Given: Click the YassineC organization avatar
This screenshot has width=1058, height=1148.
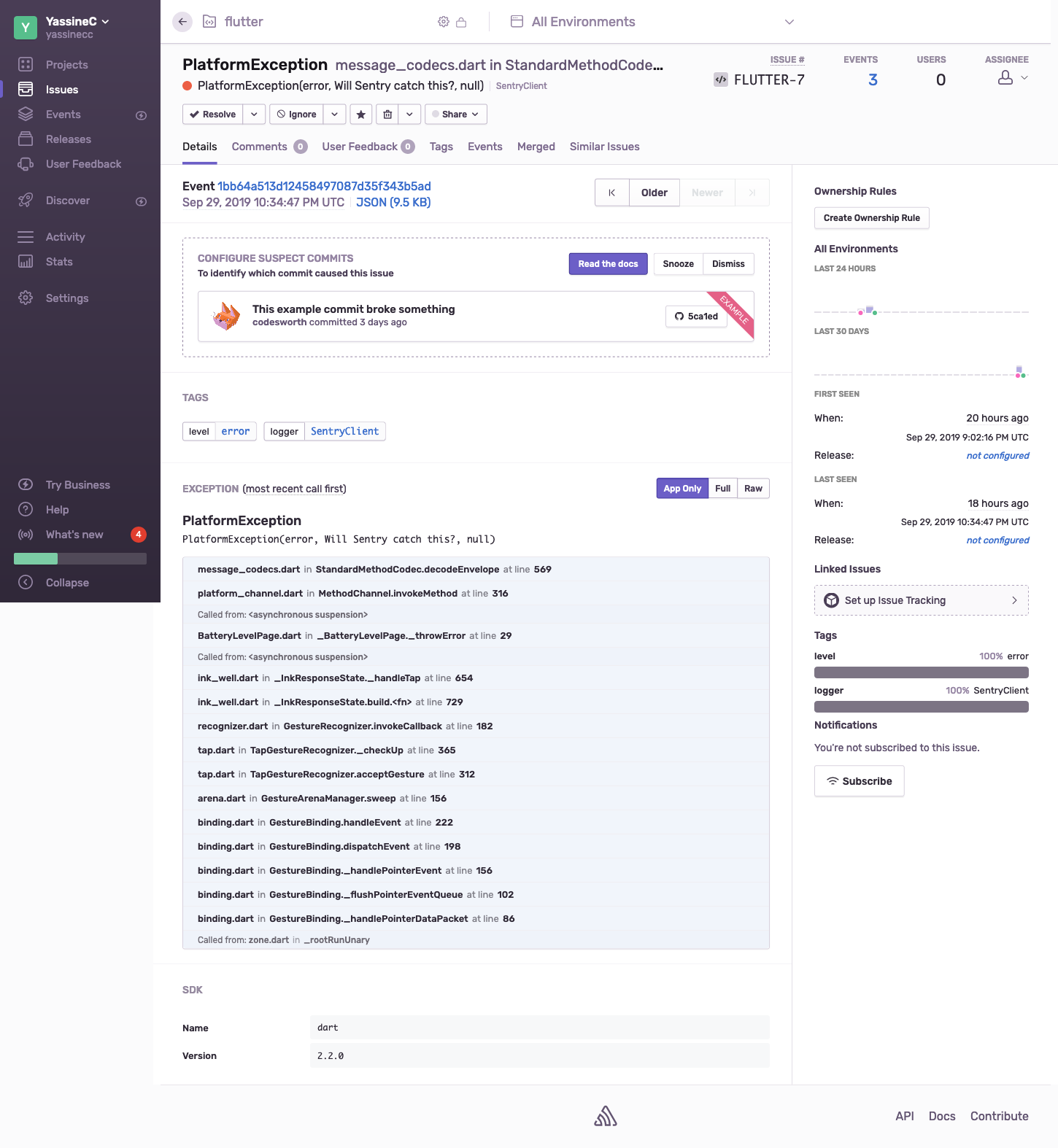Looking at the screenshot, I should tap(26, 28).
